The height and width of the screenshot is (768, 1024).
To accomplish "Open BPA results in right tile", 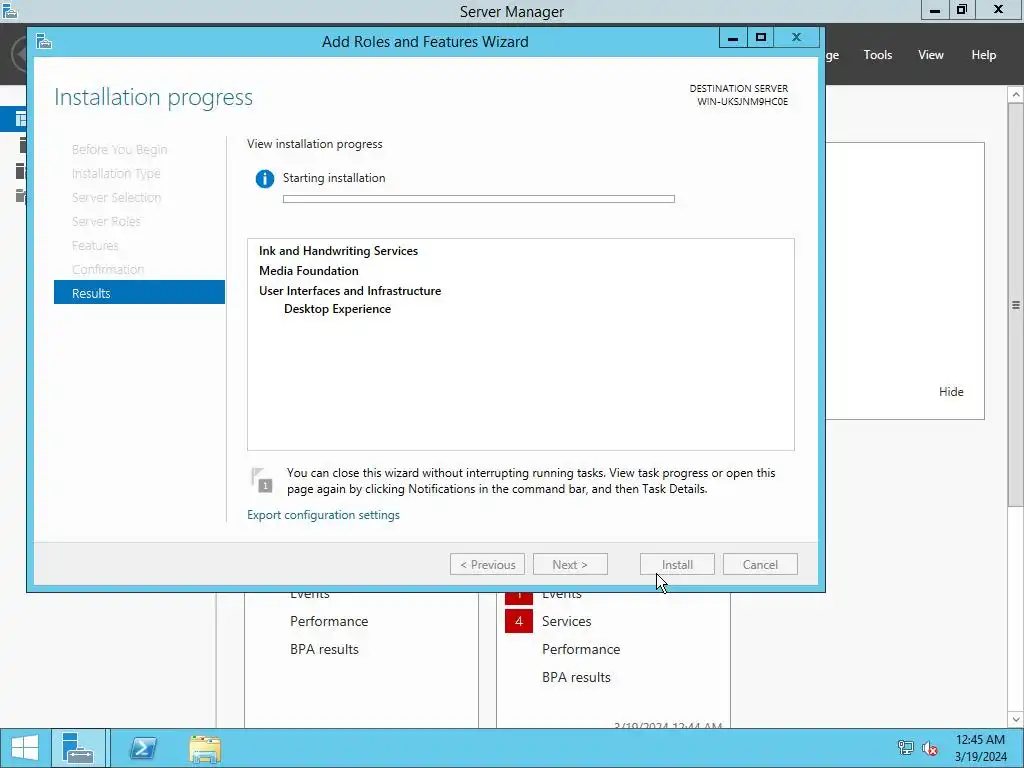I will 576,677.
